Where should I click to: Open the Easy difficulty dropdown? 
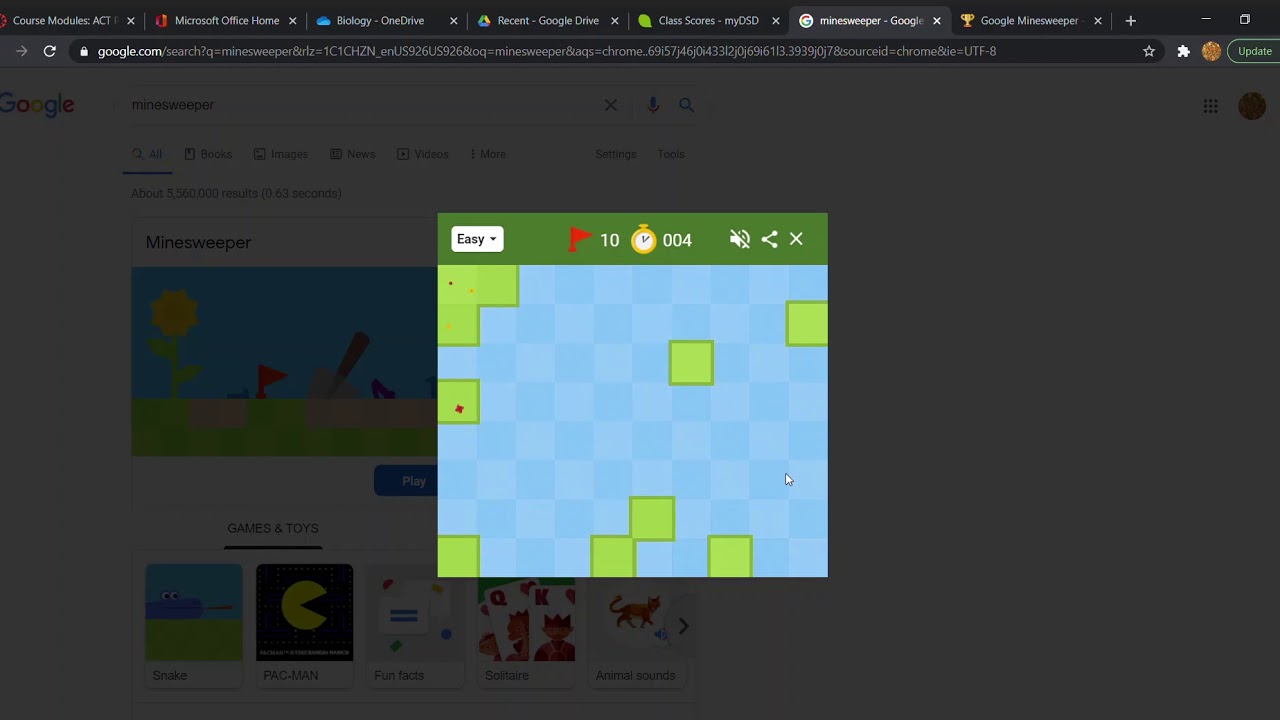coord(477,239)
